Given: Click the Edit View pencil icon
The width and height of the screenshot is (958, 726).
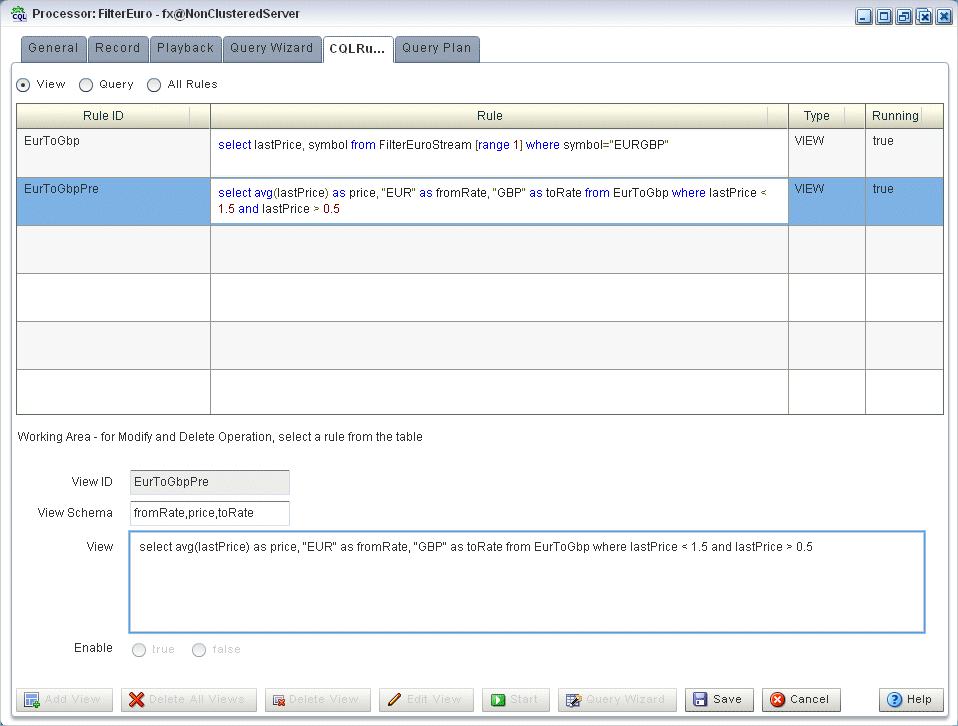Looking at the screenshot, I should coord(395,700).
